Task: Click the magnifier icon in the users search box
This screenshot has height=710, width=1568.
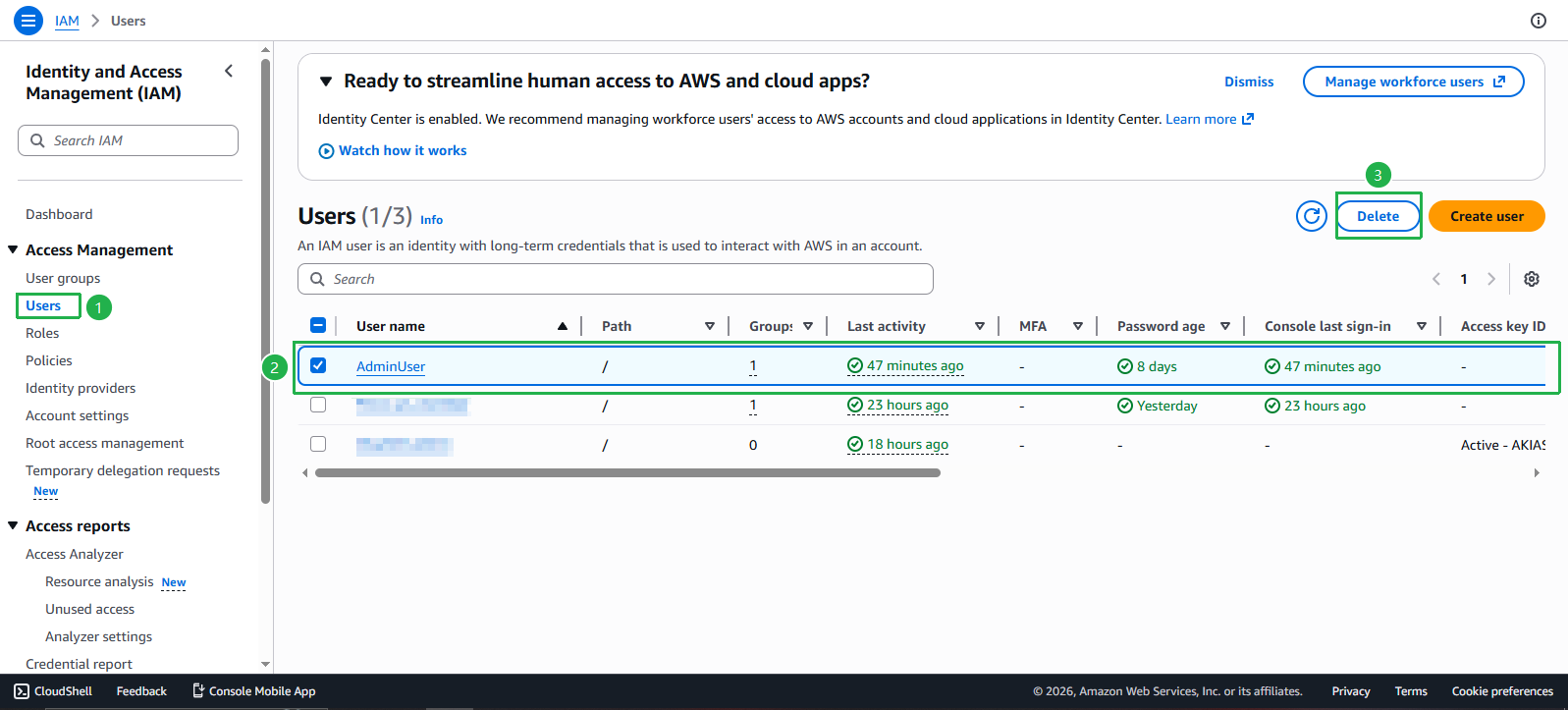Action: point(317,279)
